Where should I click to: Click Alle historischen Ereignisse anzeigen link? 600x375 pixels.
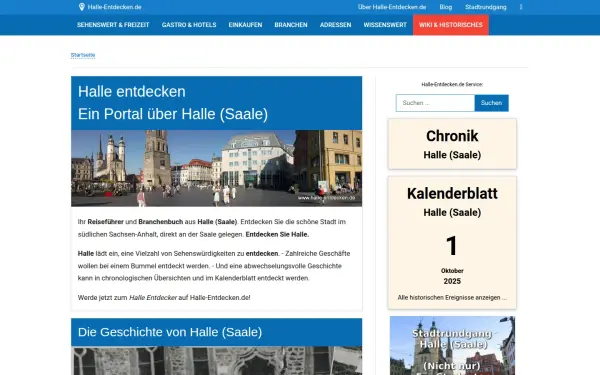point(452,297)
